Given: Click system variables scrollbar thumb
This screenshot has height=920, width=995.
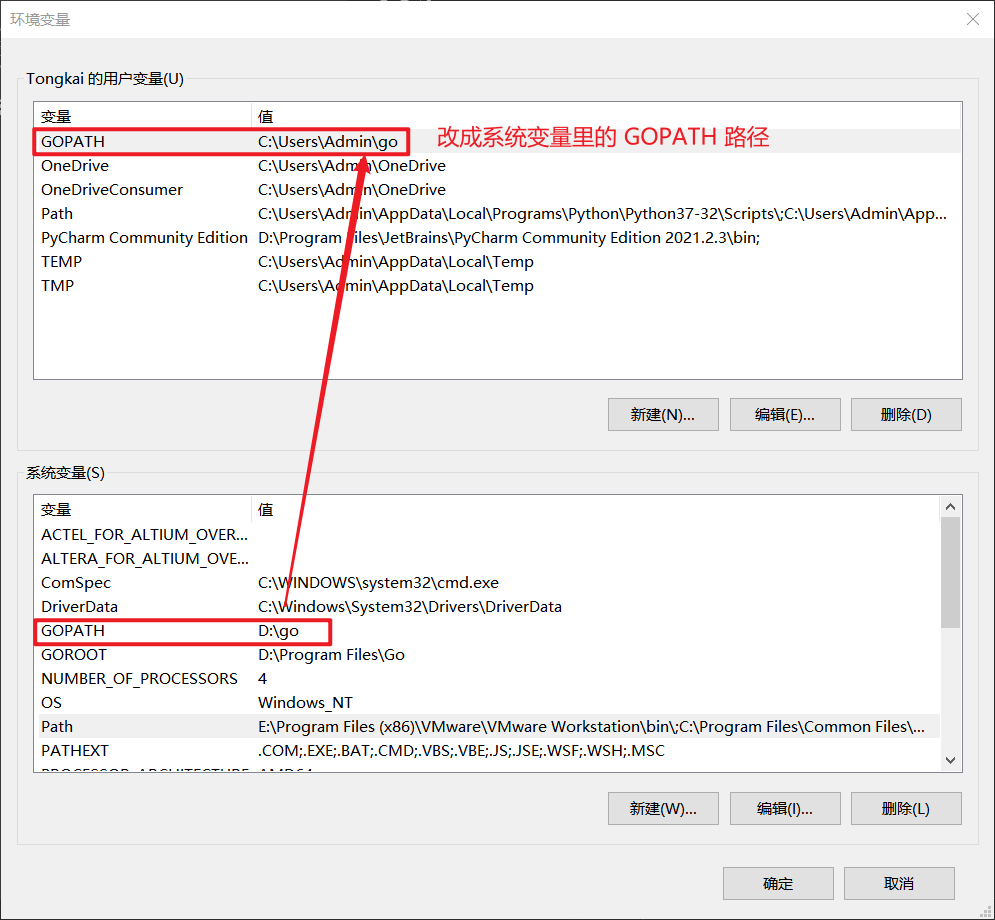Looking at the screenshot, I should tap(950, 572).
